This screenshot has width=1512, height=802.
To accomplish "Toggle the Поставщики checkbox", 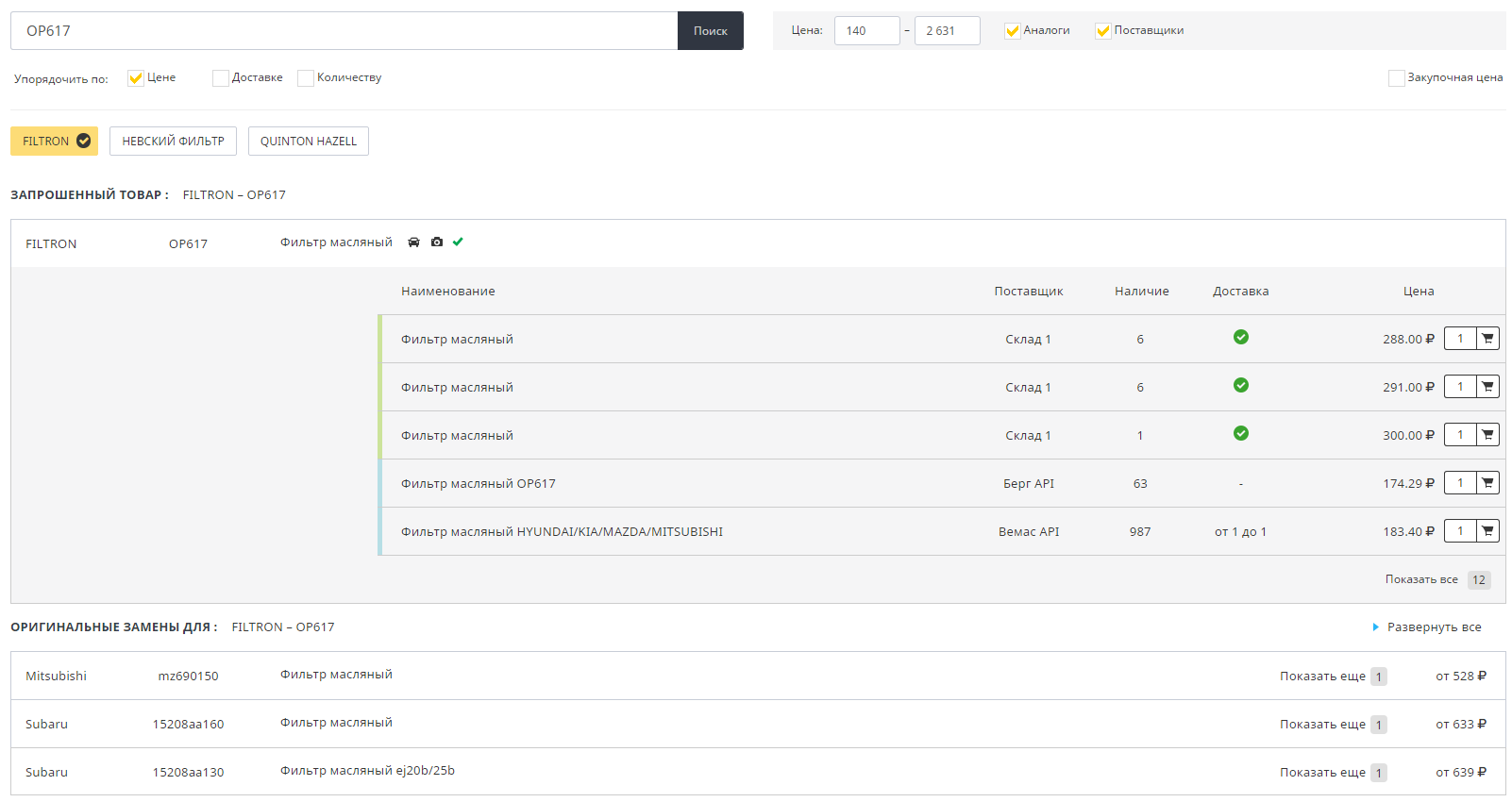I will click(x=1103, y=31).
